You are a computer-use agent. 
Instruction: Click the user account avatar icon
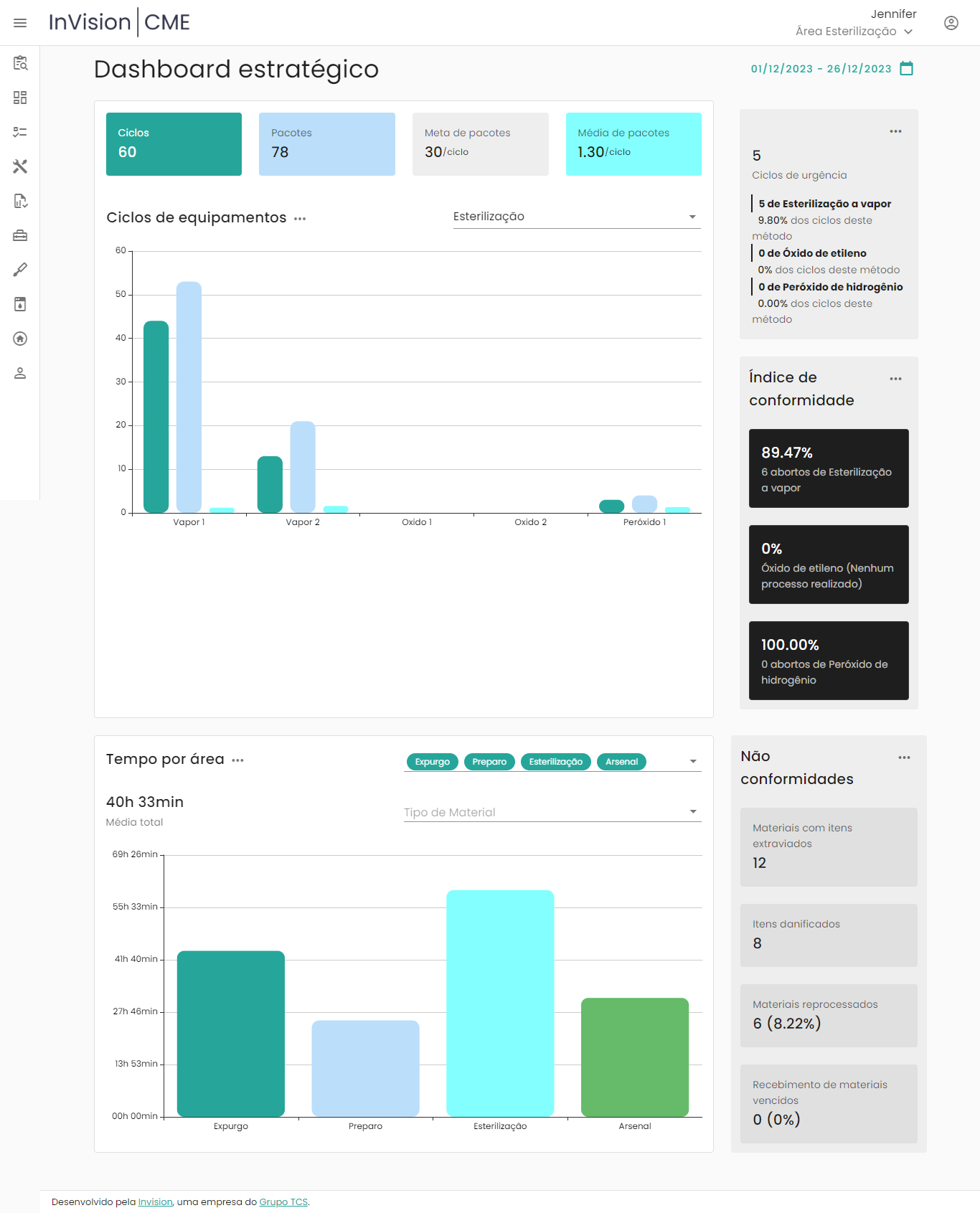point(951,23)
